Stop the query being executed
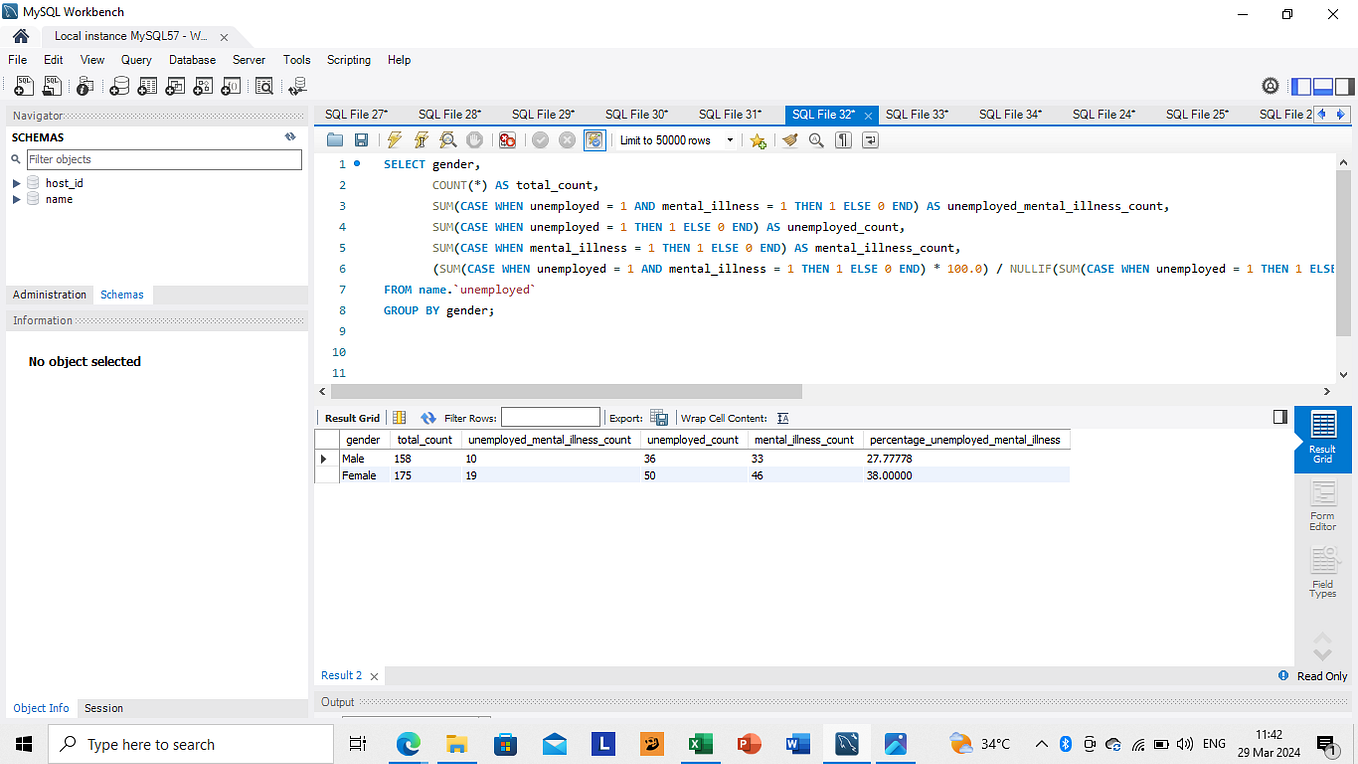 point(475,140)
